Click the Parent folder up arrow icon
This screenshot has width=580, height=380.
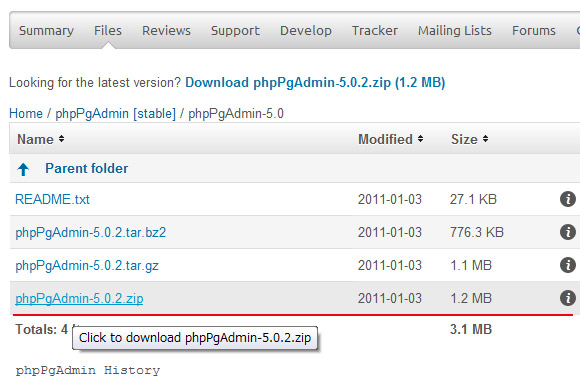point(23,169)
